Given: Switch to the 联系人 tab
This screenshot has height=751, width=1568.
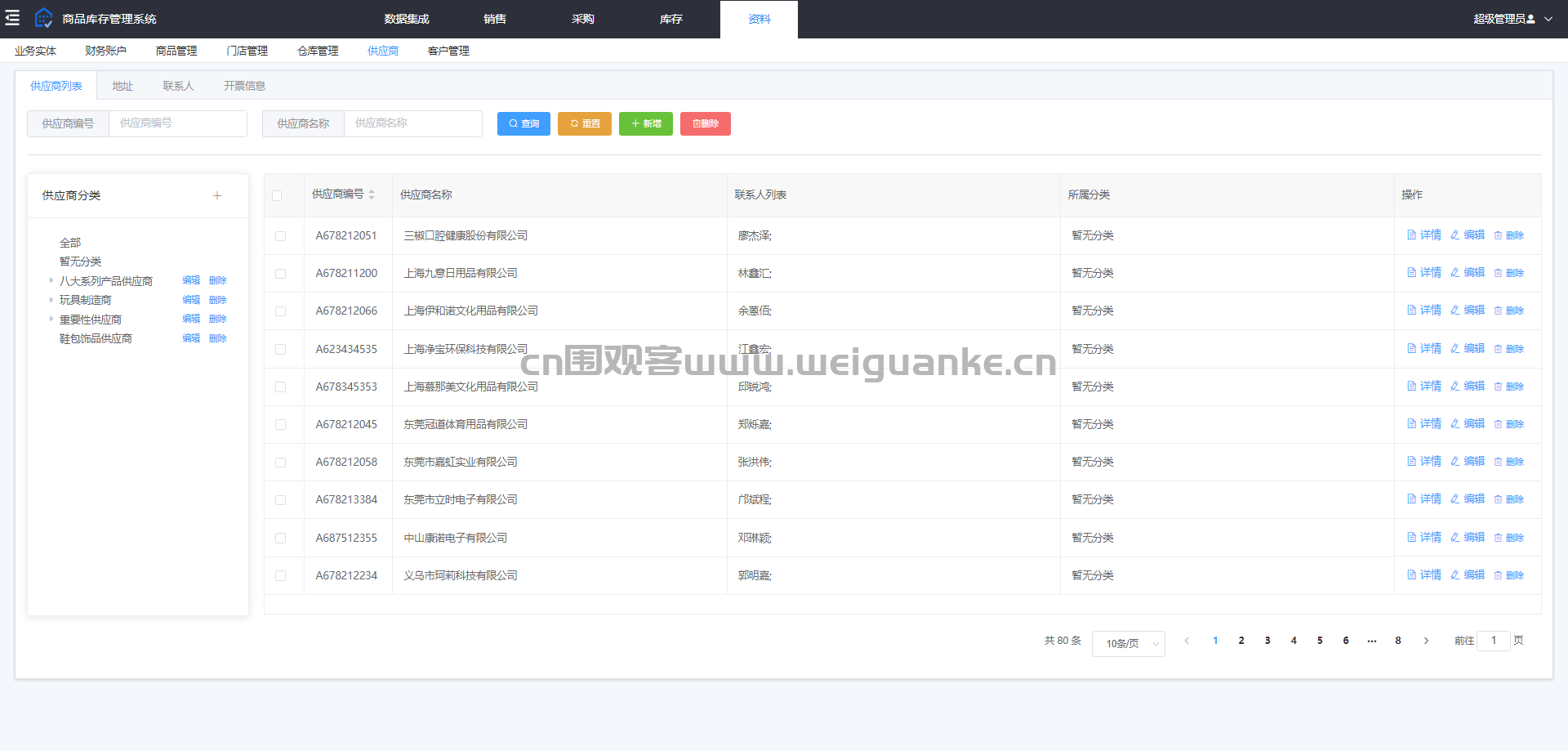Looking at the screenshot, I should coord(178,86).
